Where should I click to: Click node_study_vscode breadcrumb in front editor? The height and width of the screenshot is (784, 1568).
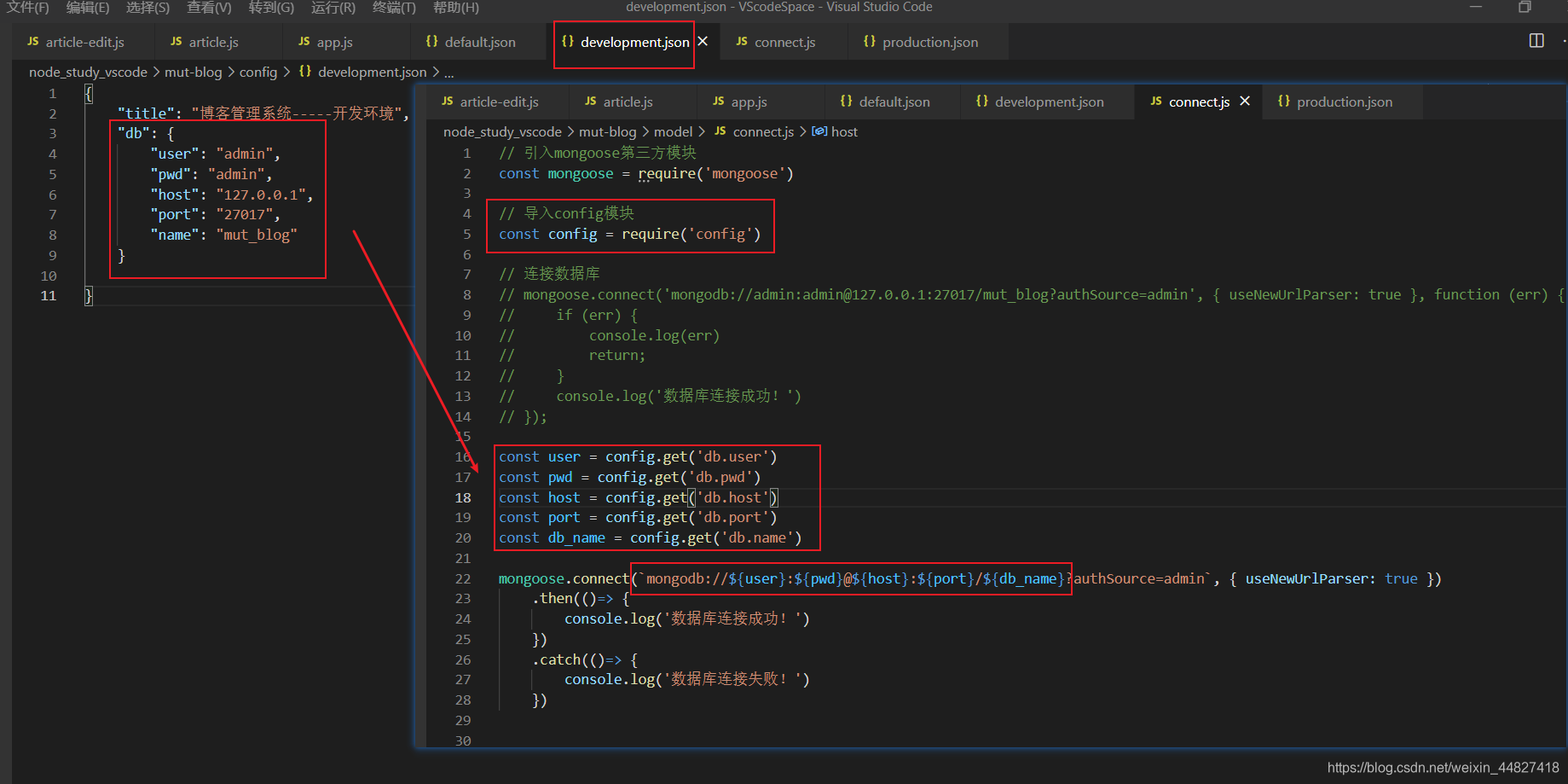click(x=502, y=132)
